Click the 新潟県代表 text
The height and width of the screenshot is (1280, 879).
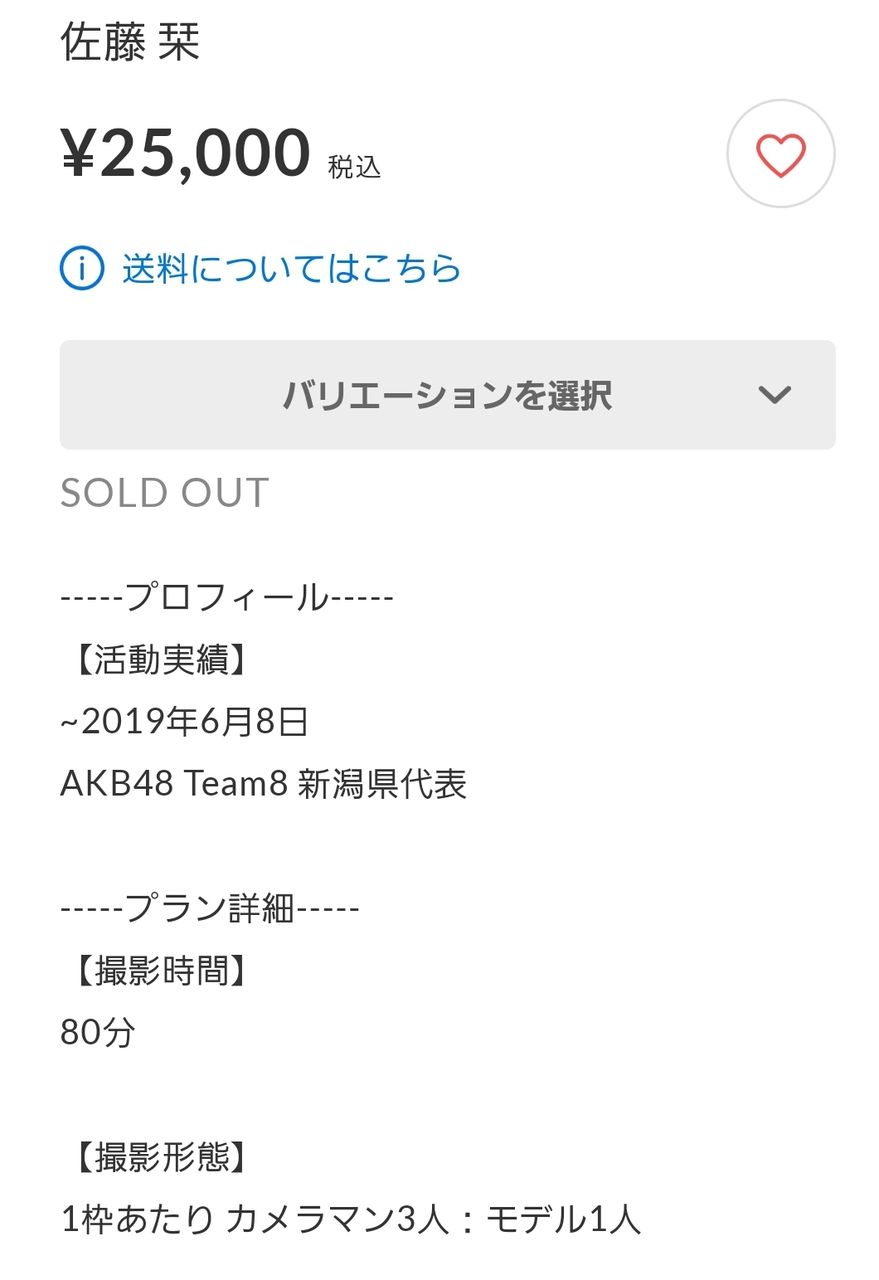click(x=383, y=784)
